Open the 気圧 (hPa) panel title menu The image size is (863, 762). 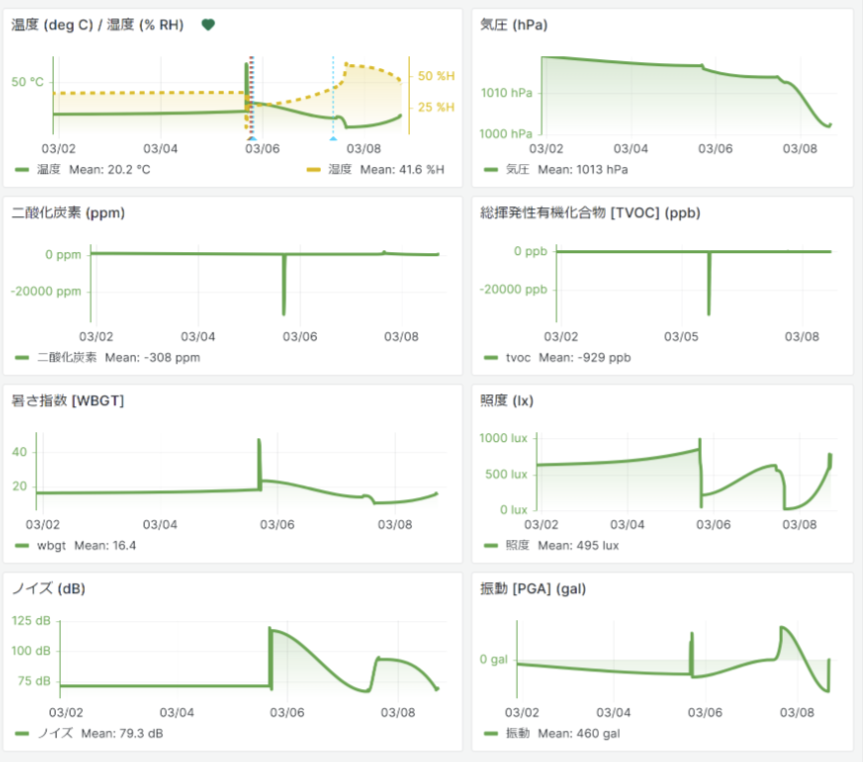coord(514,25)
